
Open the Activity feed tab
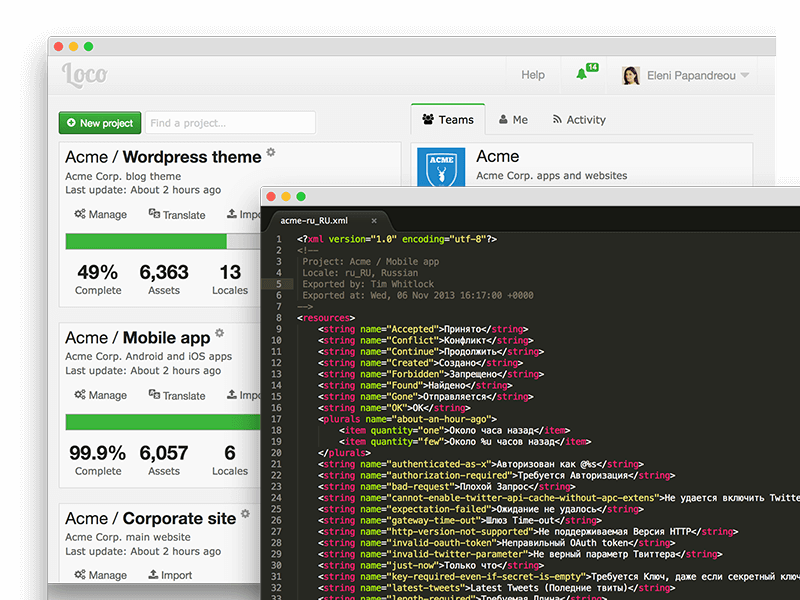[578, 120]
